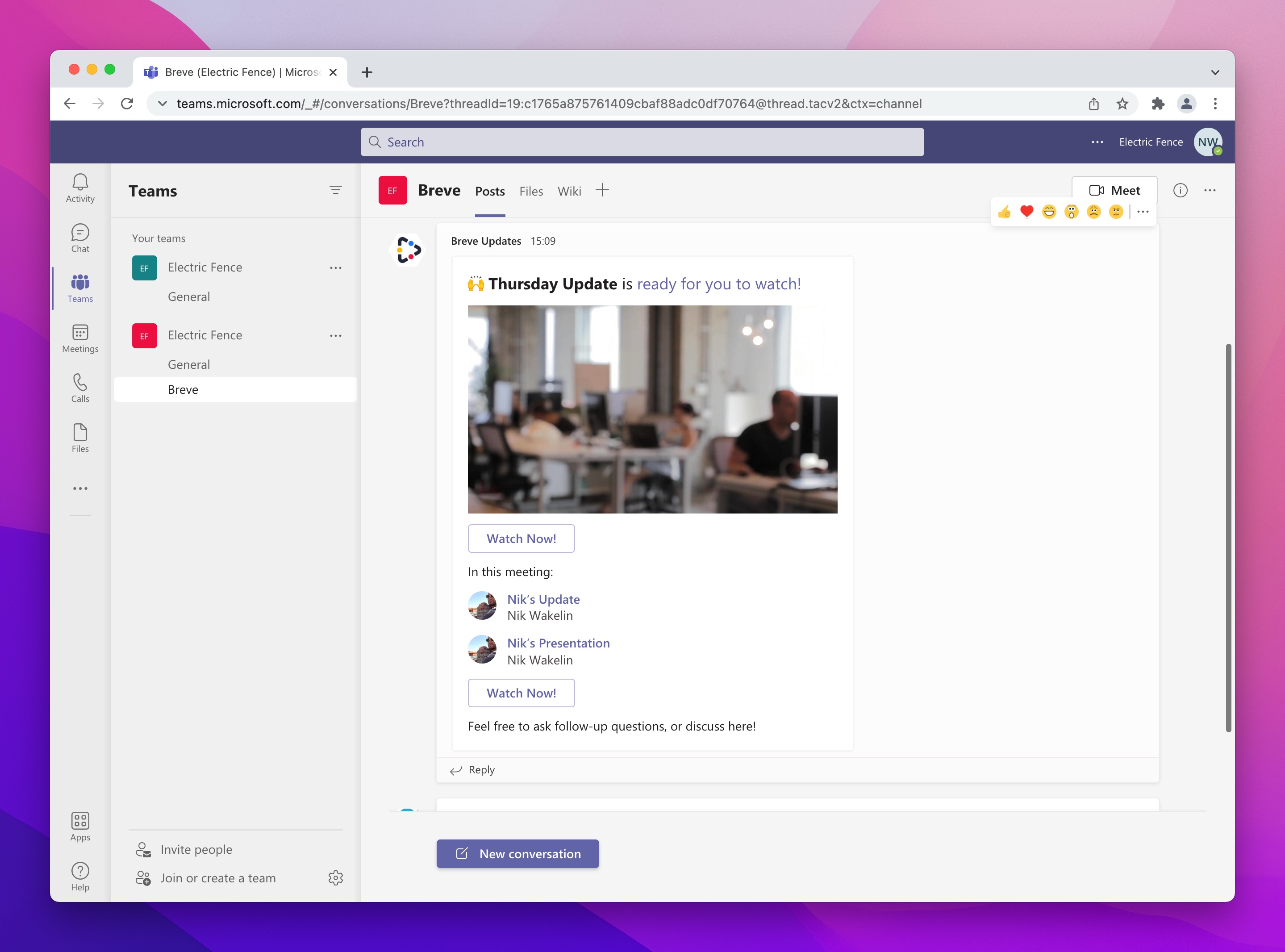Select the Breve channel

coord(236,389)
